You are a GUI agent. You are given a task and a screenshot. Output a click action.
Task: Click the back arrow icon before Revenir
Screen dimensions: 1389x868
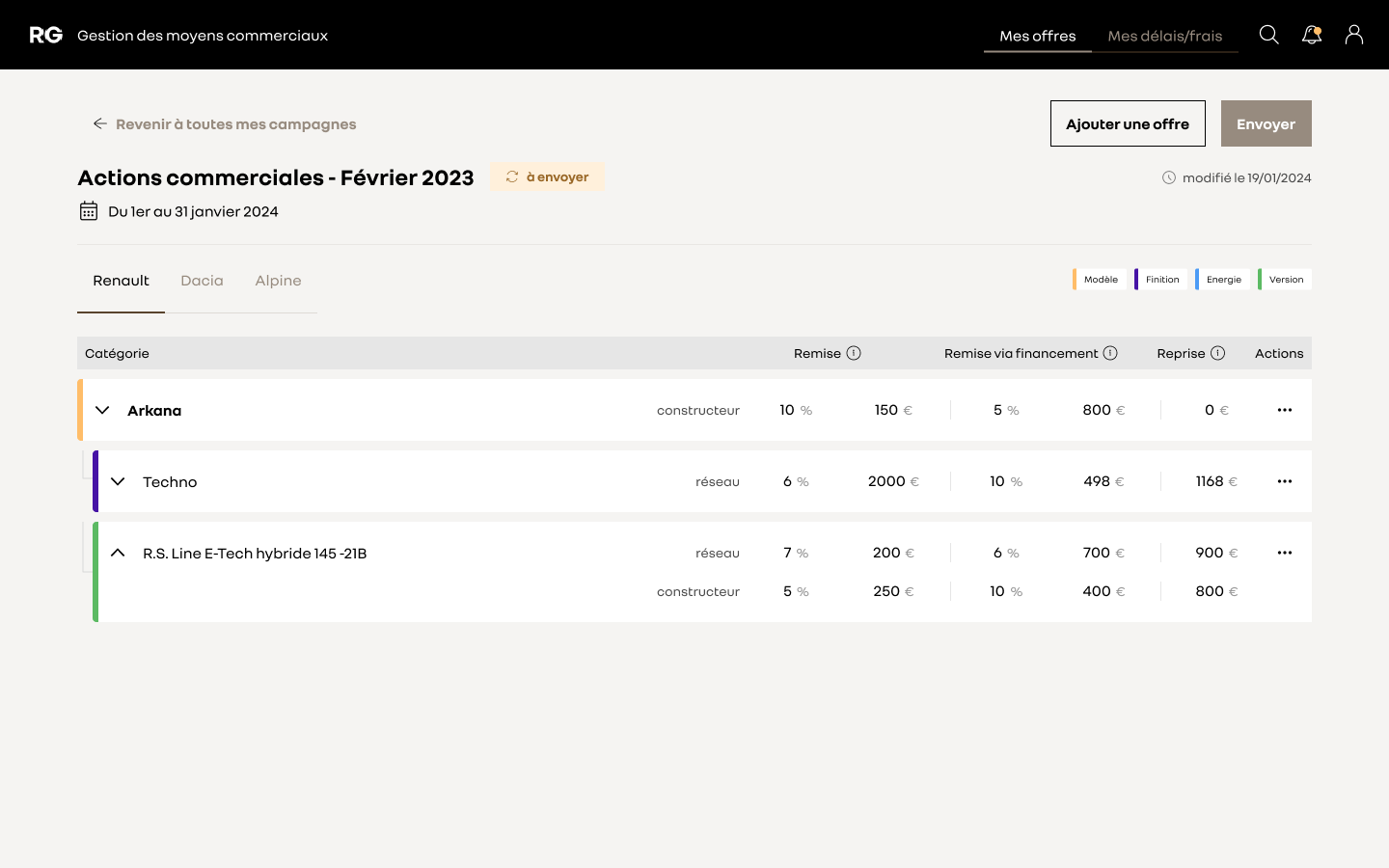pos(99,123)
